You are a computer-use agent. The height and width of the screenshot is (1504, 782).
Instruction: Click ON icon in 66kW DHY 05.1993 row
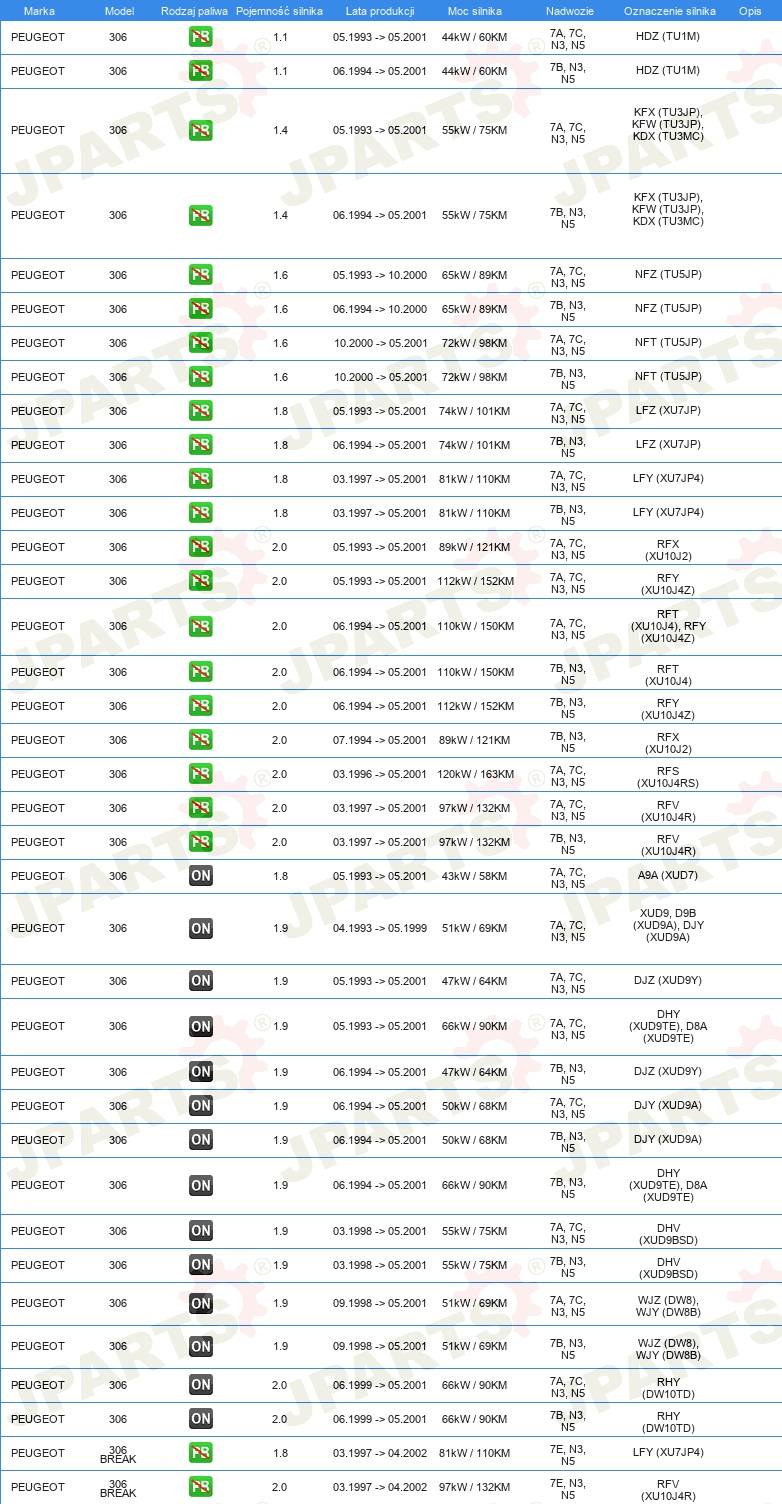(x=201, y=1026)
